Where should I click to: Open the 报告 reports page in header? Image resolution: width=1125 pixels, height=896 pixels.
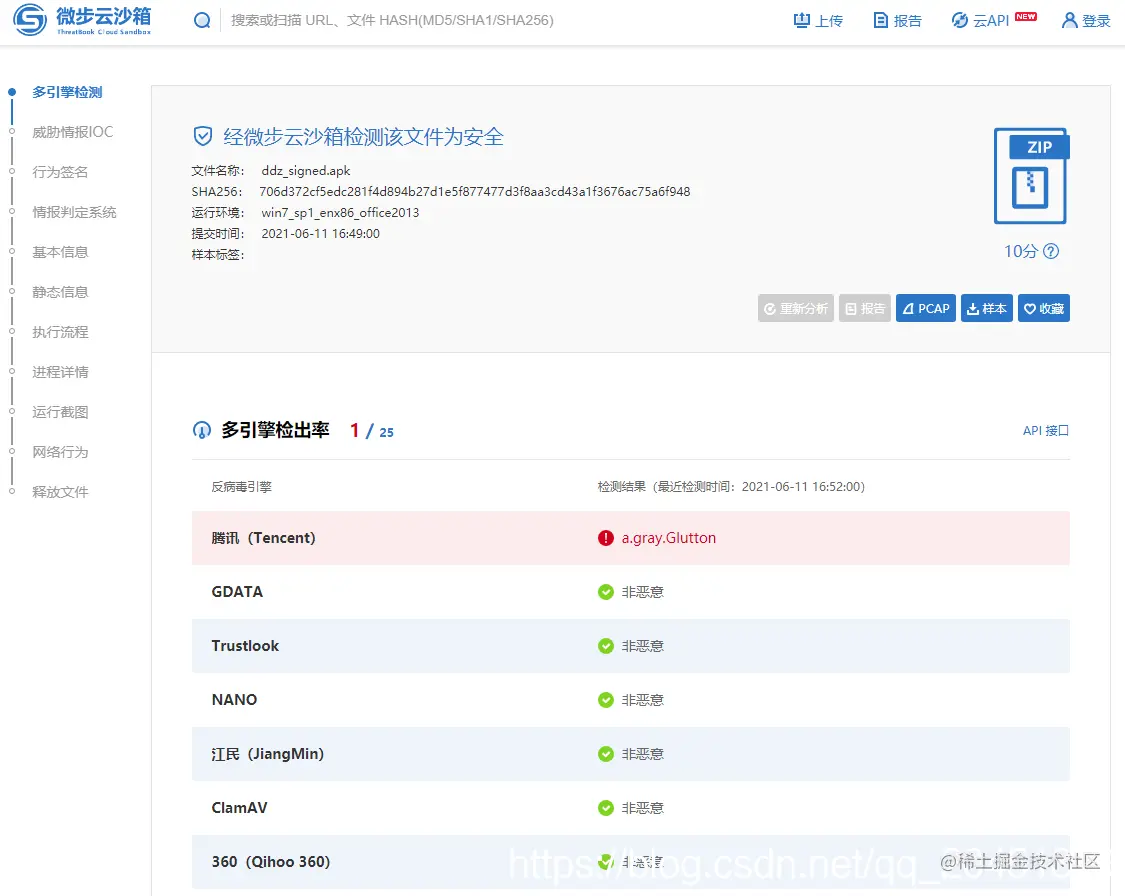[898, 20]
